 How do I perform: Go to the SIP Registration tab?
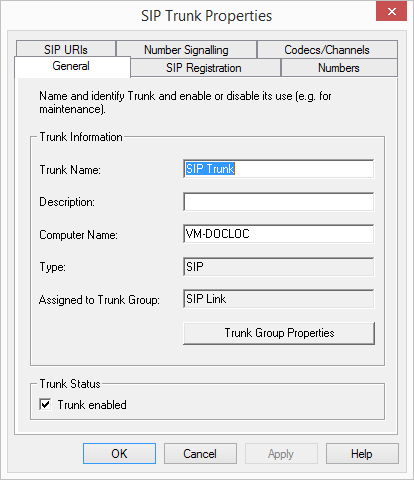[x=205, y=68]
